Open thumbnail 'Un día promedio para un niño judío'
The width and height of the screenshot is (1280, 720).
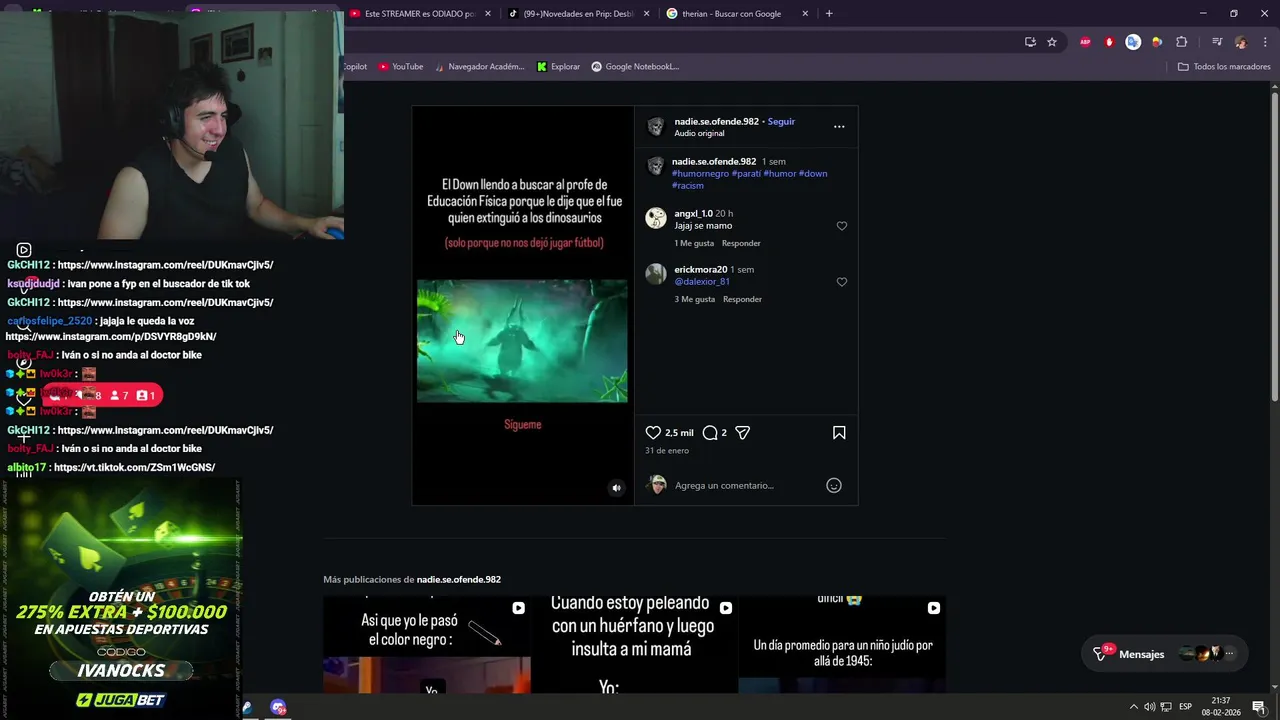(842, 645)
